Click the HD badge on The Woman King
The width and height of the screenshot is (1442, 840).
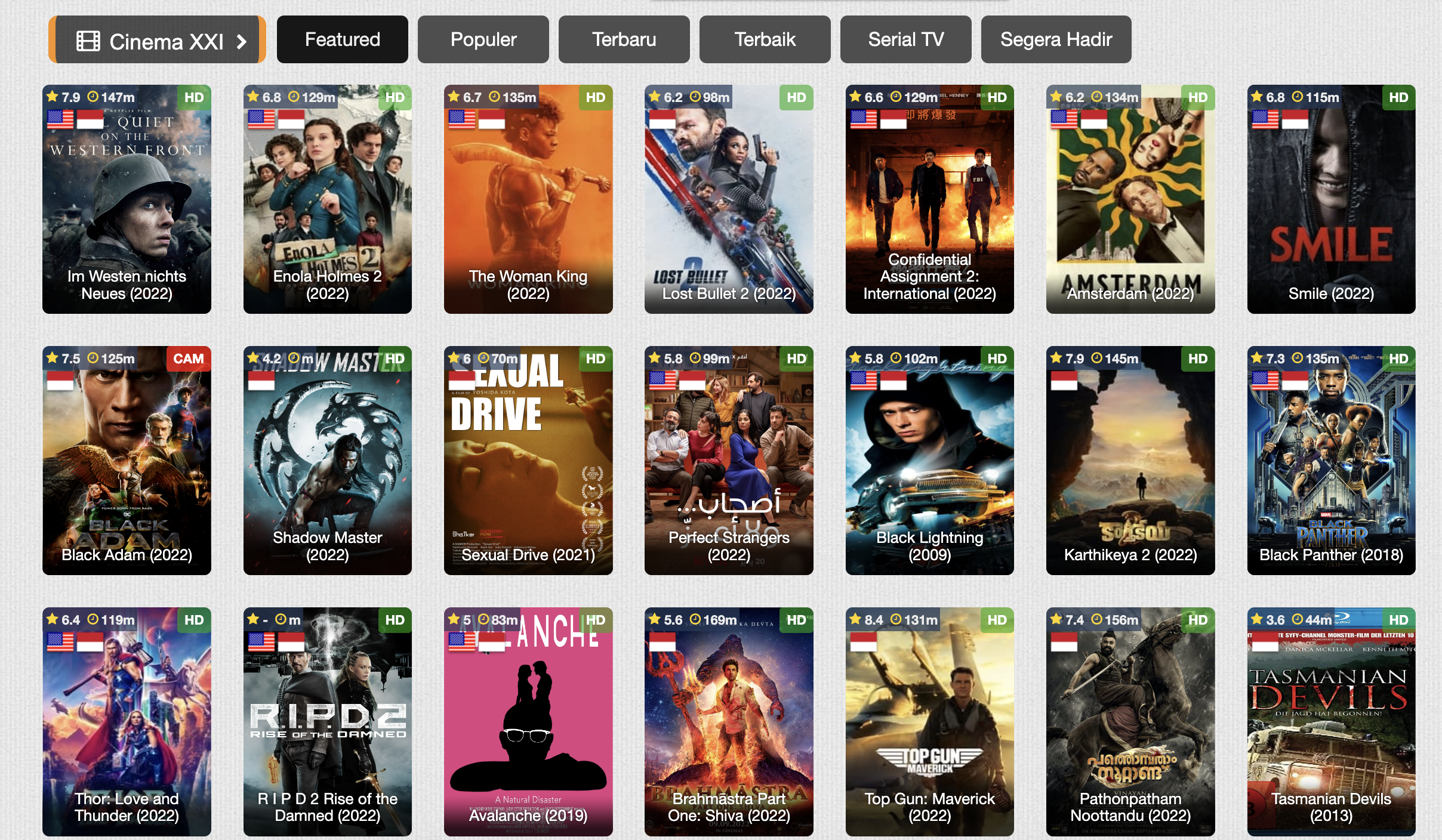click(x=595, y=97)
